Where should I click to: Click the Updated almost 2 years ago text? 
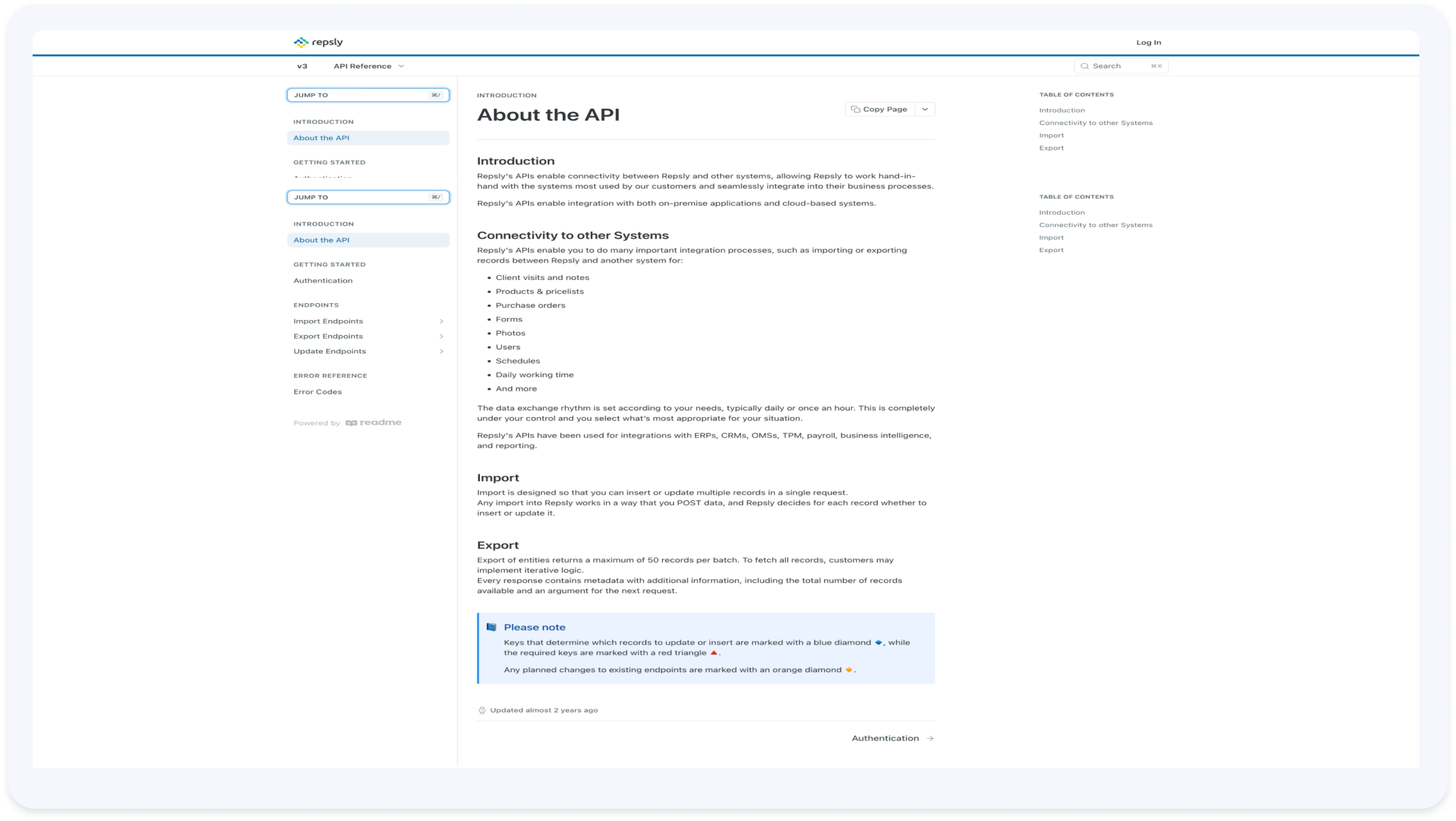pyautogui.click(x=544, y=710)
